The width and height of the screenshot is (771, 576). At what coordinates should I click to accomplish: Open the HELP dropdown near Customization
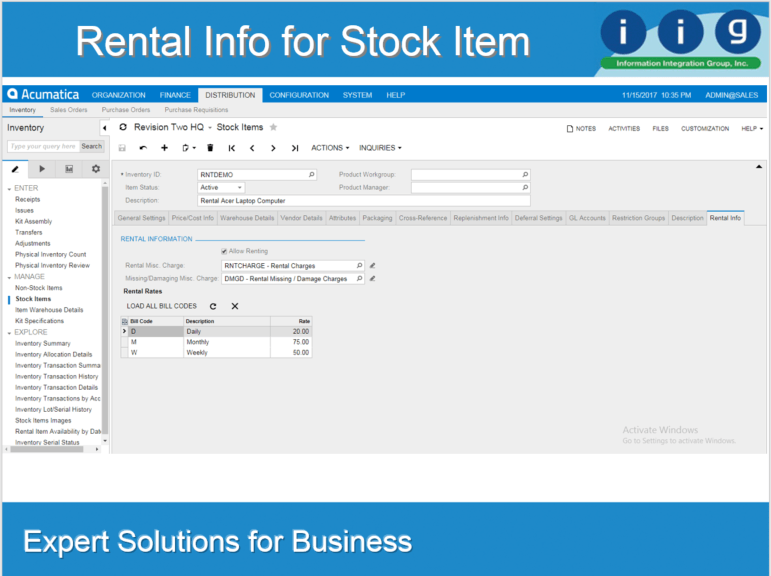coord(752,128)
